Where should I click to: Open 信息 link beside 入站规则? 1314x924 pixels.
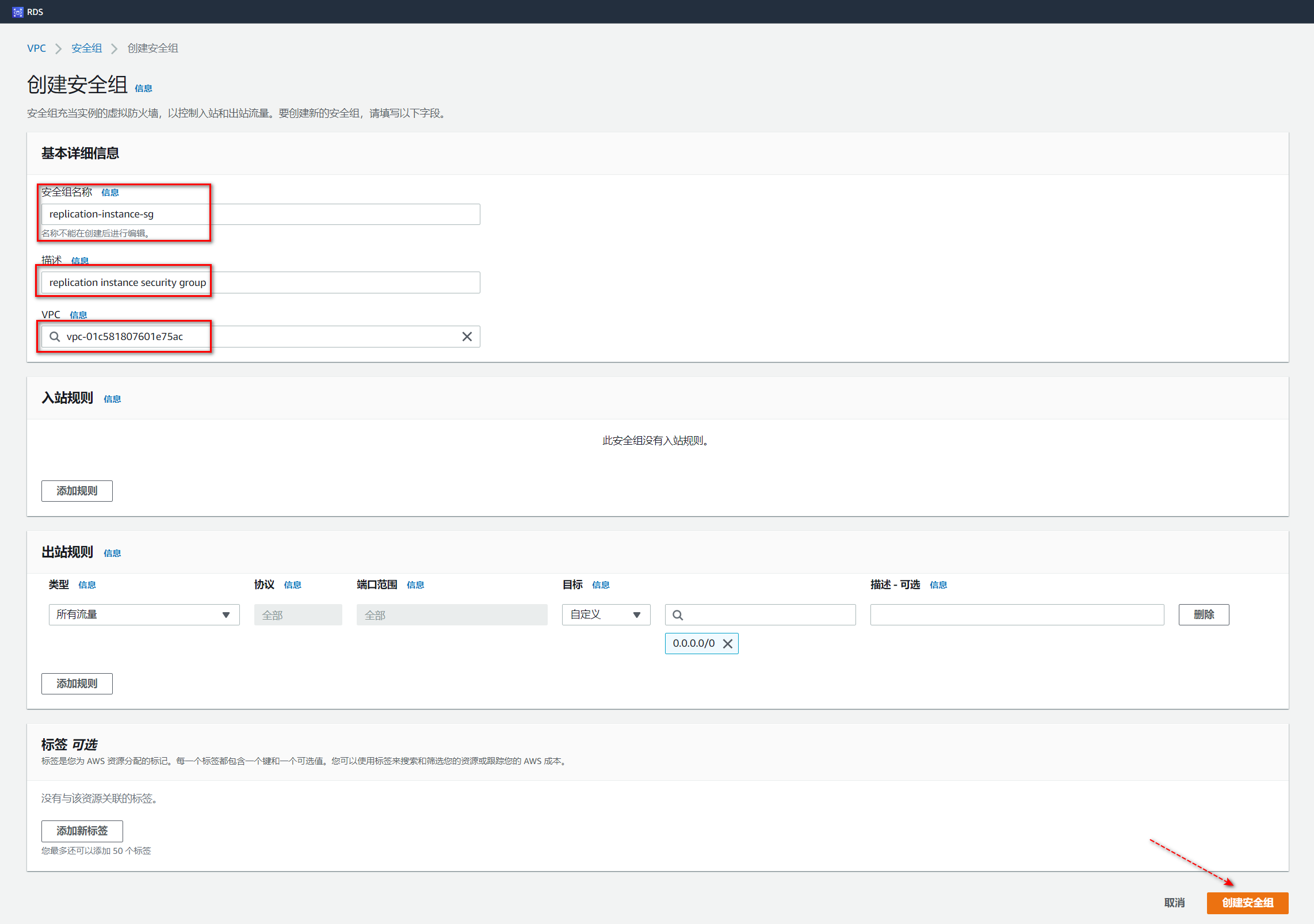(x=112, y=399)
